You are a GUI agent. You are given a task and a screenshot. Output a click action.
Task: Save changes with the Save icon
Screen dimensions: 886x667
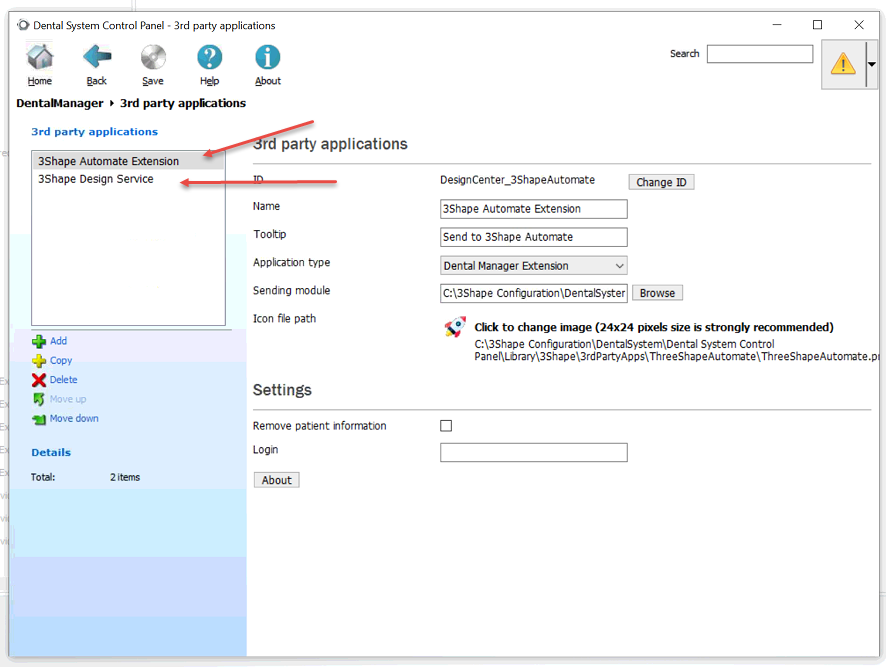(153, 59)
